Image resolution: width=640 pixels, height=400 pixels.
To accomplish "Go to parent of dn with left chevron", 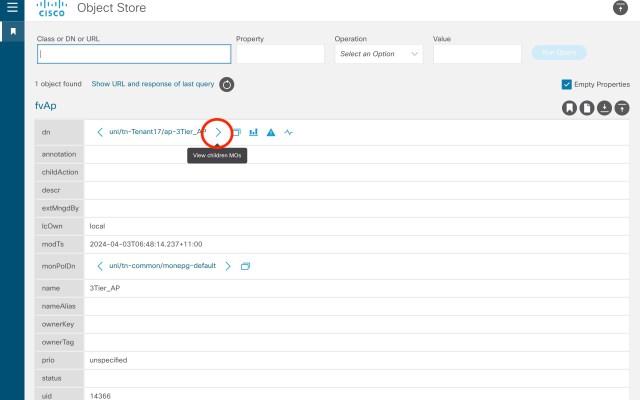I will (100, 132).
